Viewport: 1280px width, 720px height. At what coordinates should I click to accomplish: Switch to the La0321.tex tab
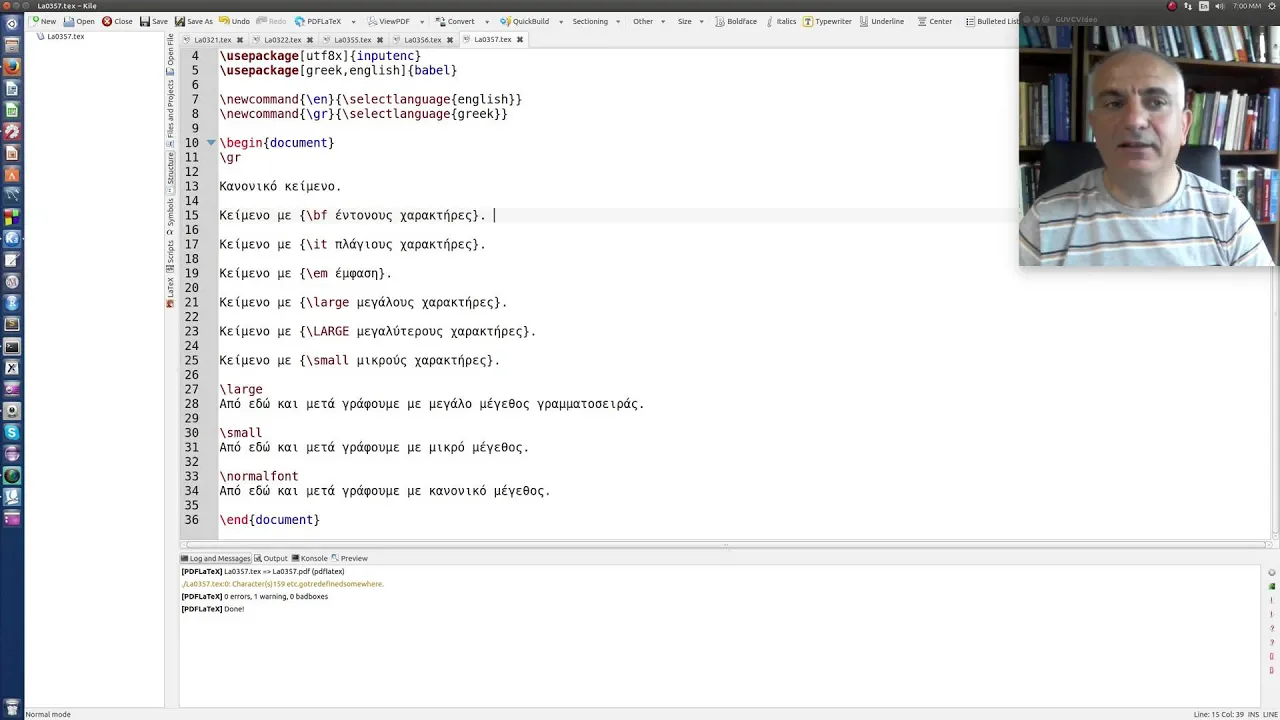(212, 40)
